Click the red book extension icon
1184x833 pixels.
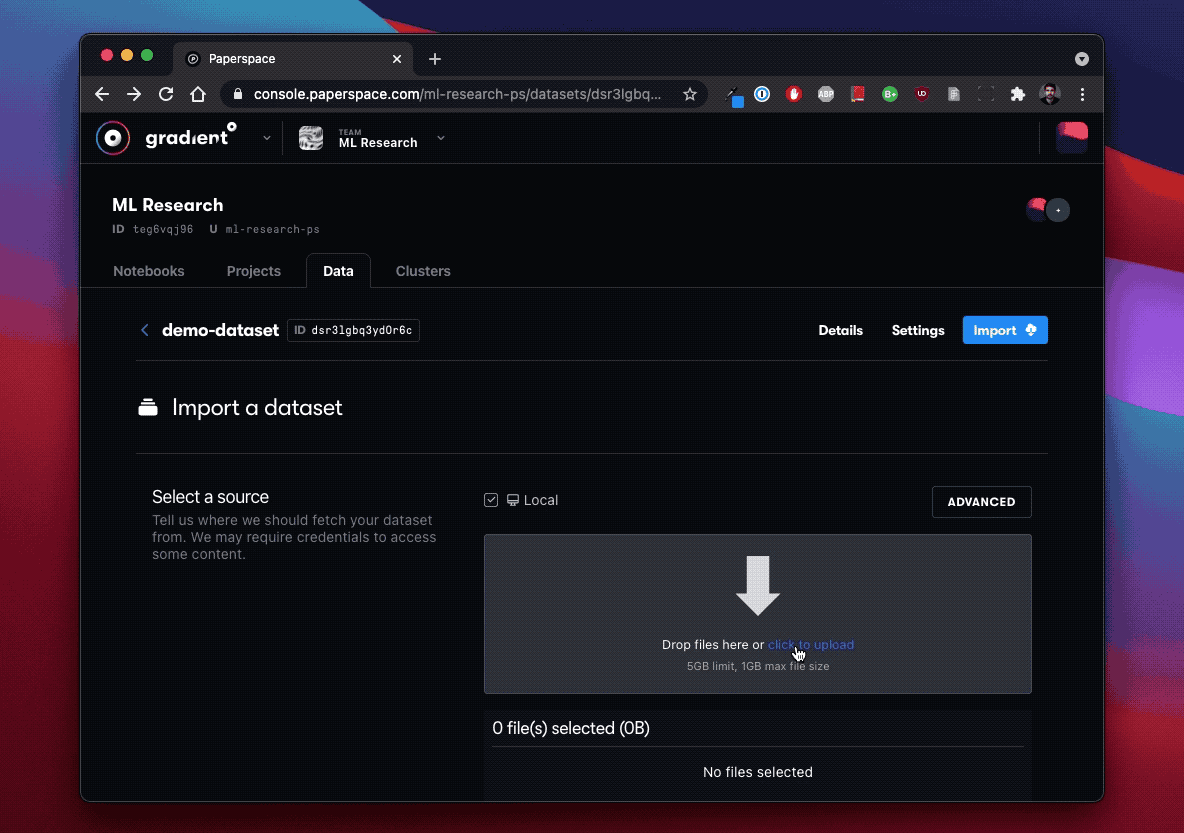(858, 94)
